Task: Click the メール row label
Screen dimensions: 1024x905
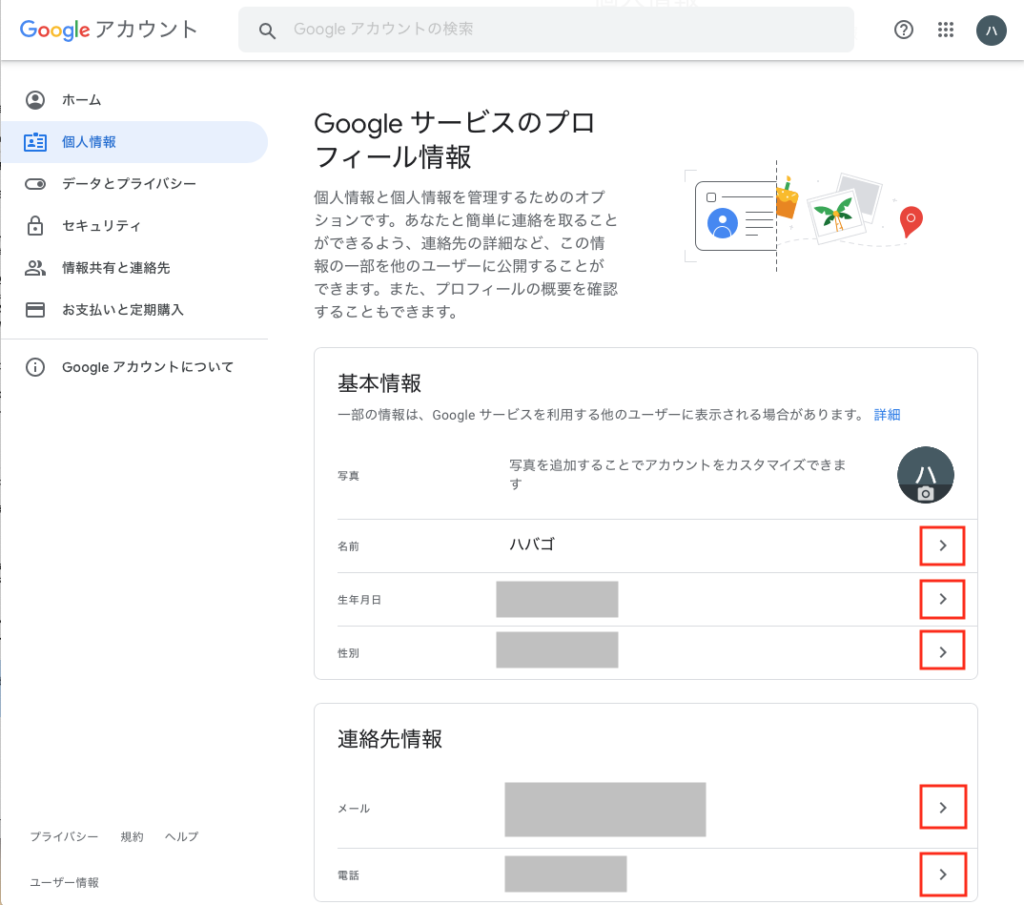Action: point(354,808)
